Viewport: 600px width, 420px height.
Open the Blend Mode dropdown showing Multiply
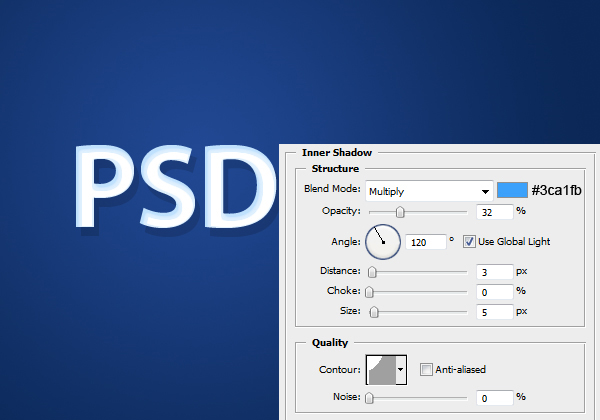click(x=429, y=191)
